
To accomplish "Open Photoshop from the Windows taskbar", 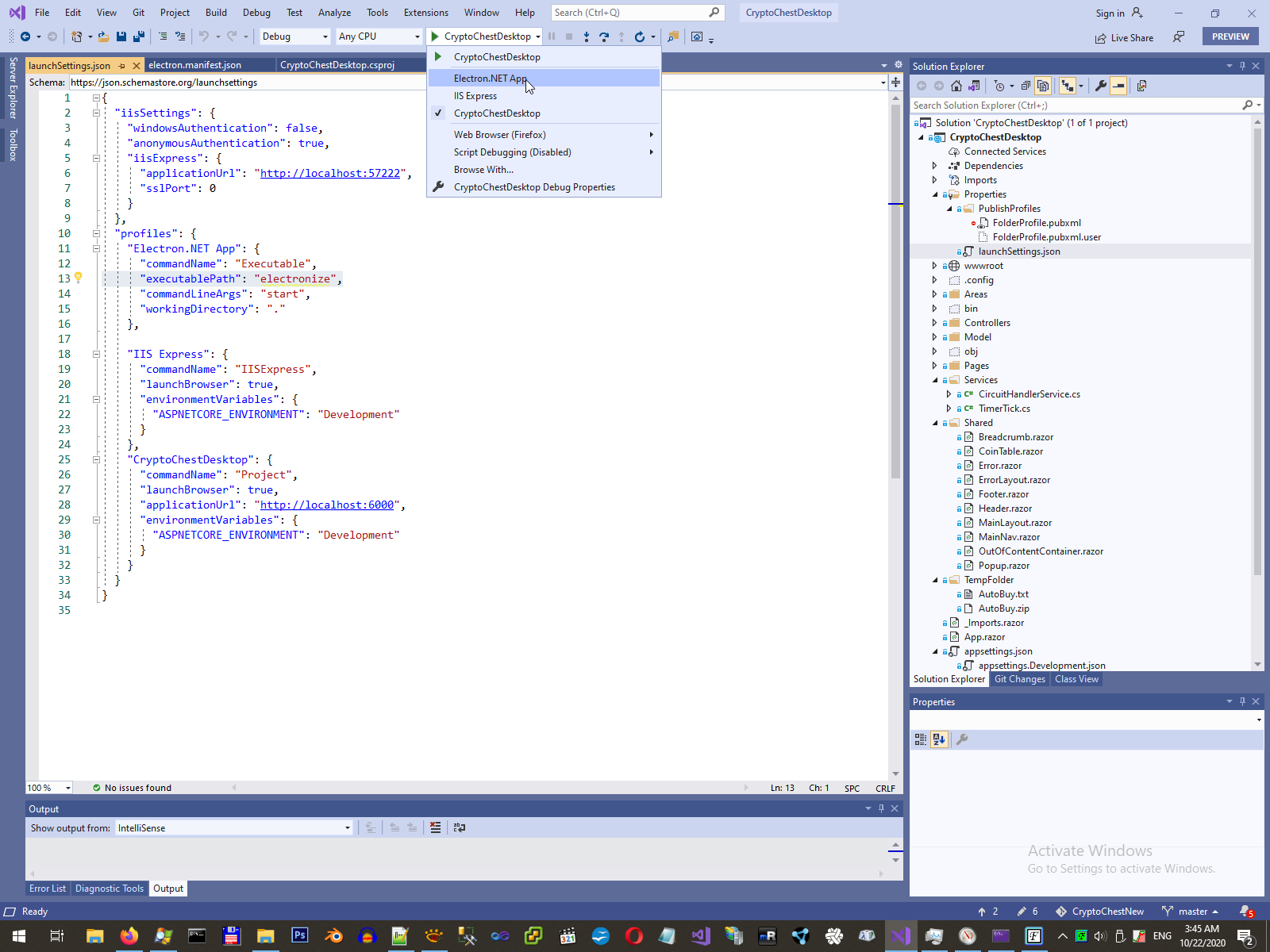I will pos(299,936).
